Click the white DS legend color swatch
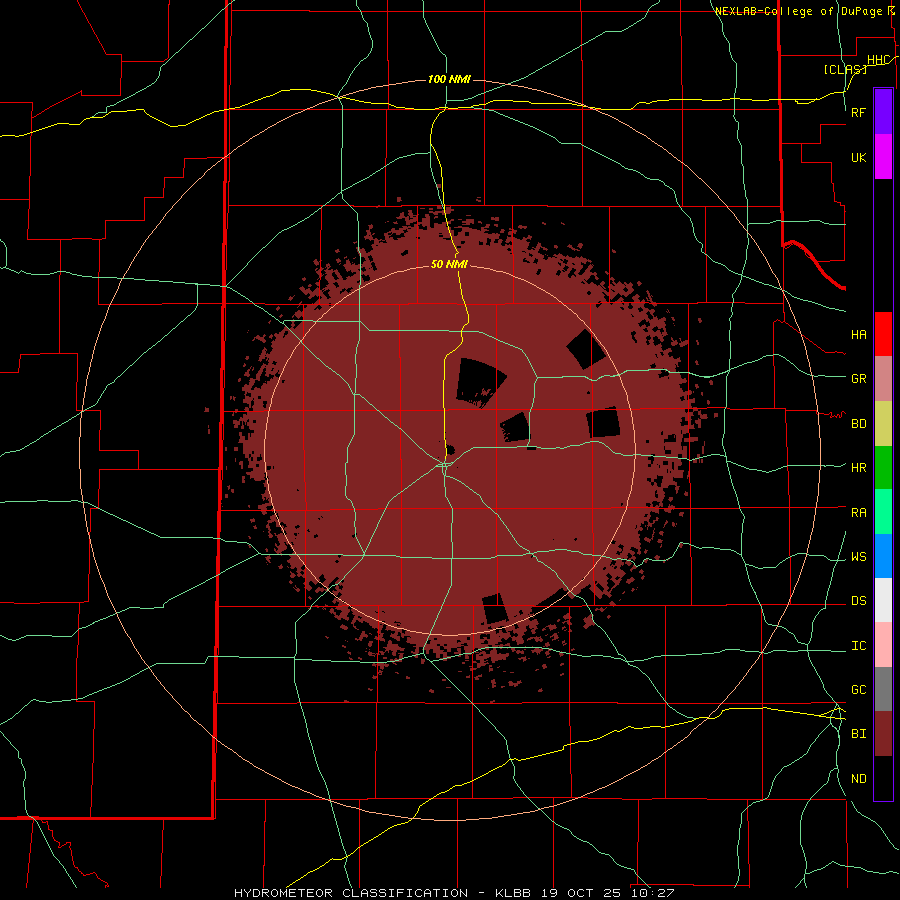 pos(883,600)
